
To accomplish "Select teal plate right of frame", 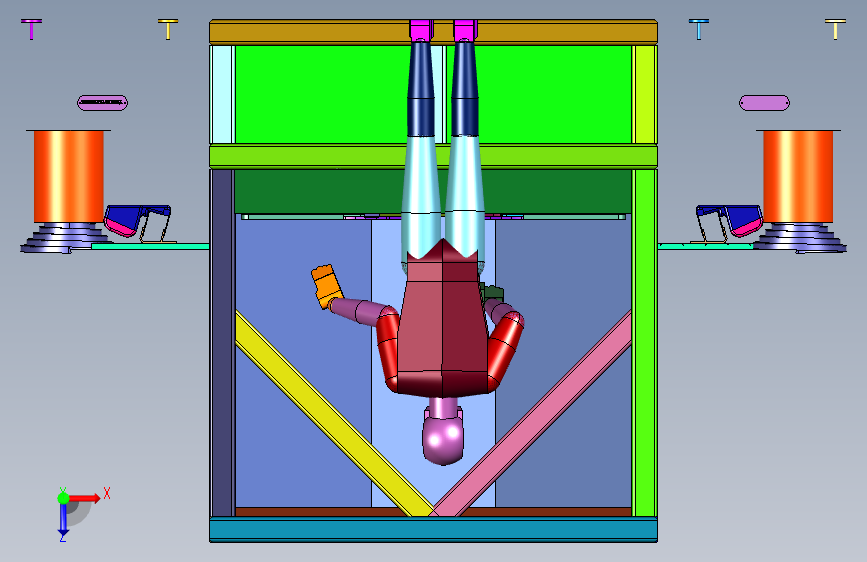I will click(x=706, y=246).
